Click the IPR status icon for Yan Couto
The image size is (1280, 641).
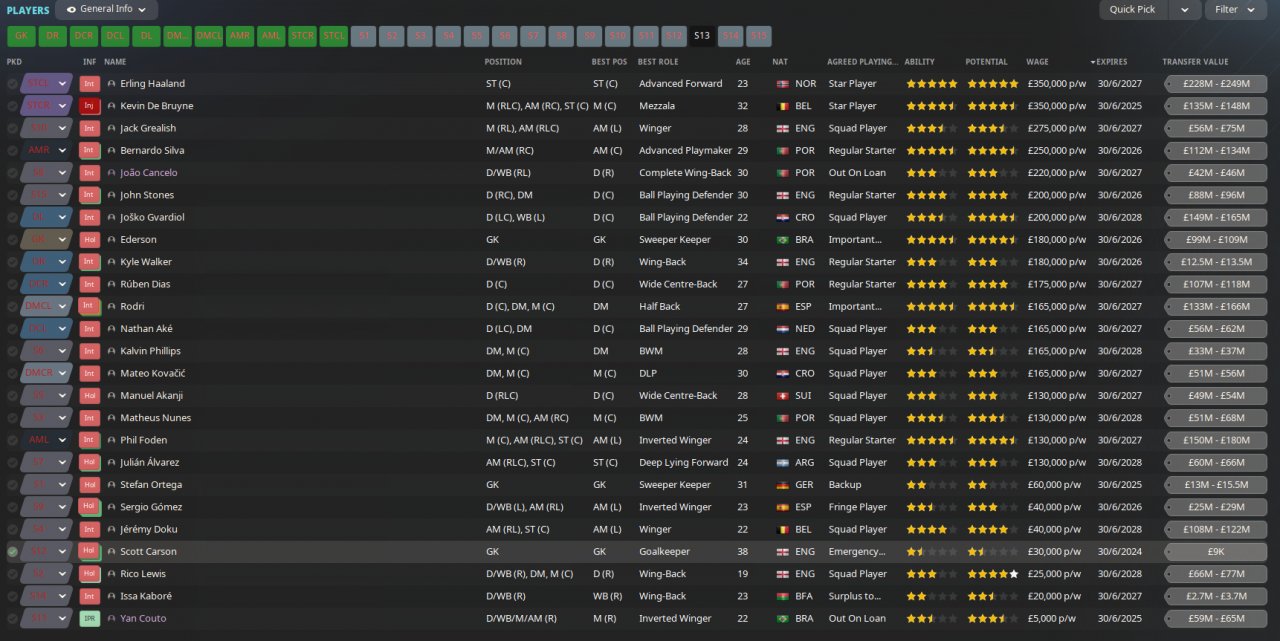click(x=90, y=619)
